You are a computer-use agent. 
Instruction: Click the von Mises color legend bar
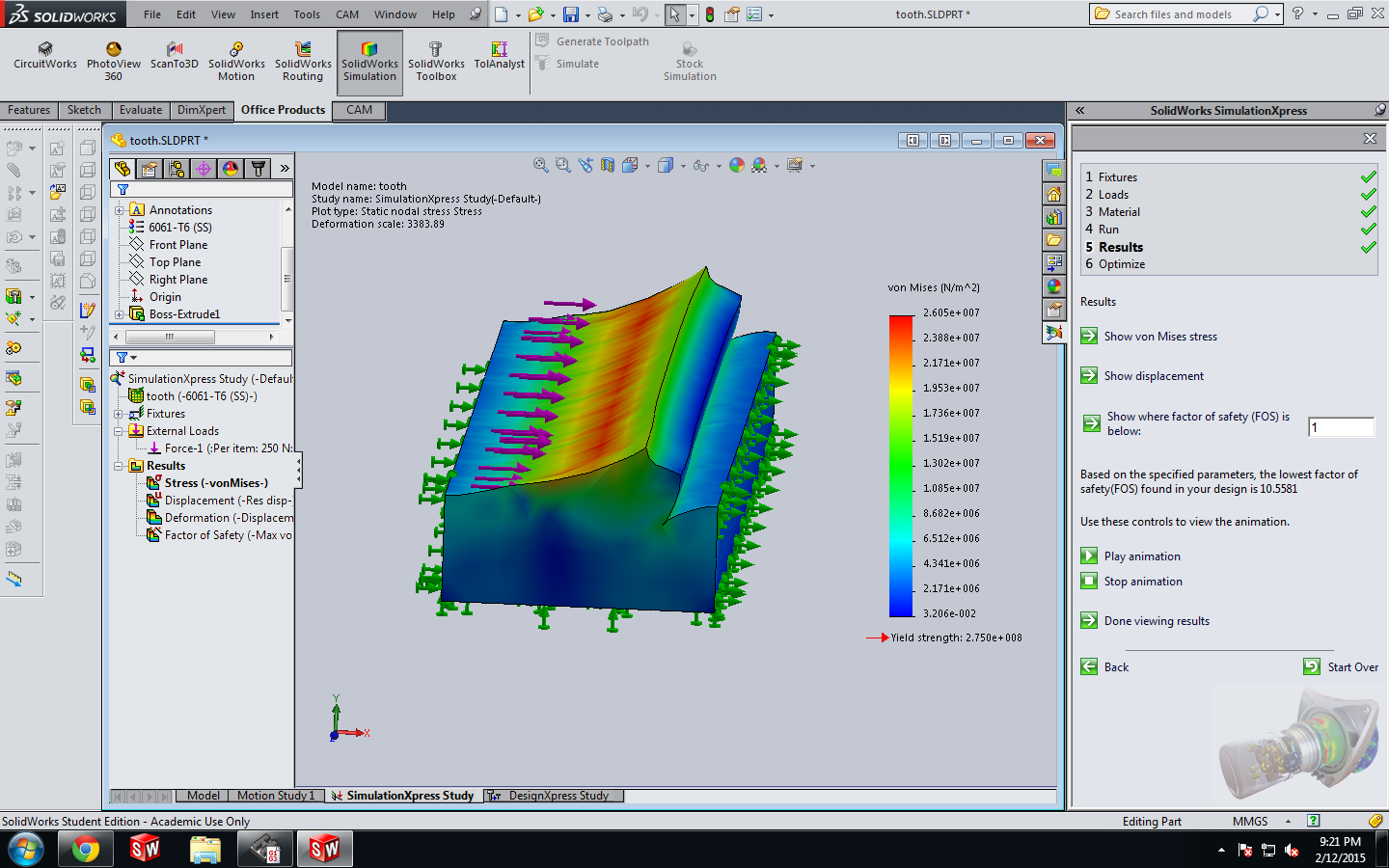tap(901, 466)
